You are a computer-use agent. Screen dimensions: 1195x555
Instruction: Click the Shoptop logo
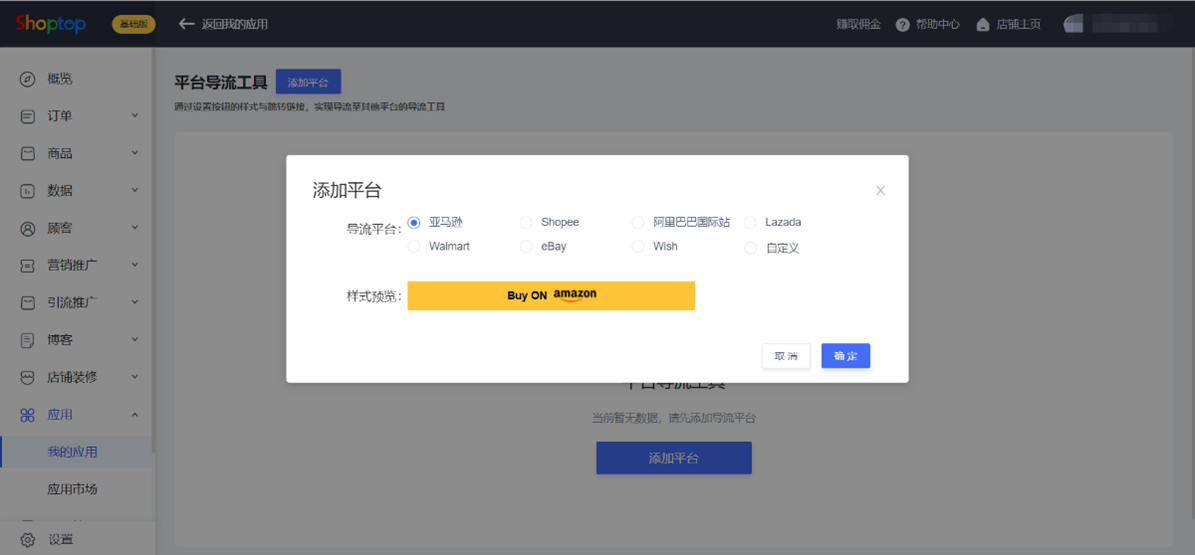click(x=50, y=24)
